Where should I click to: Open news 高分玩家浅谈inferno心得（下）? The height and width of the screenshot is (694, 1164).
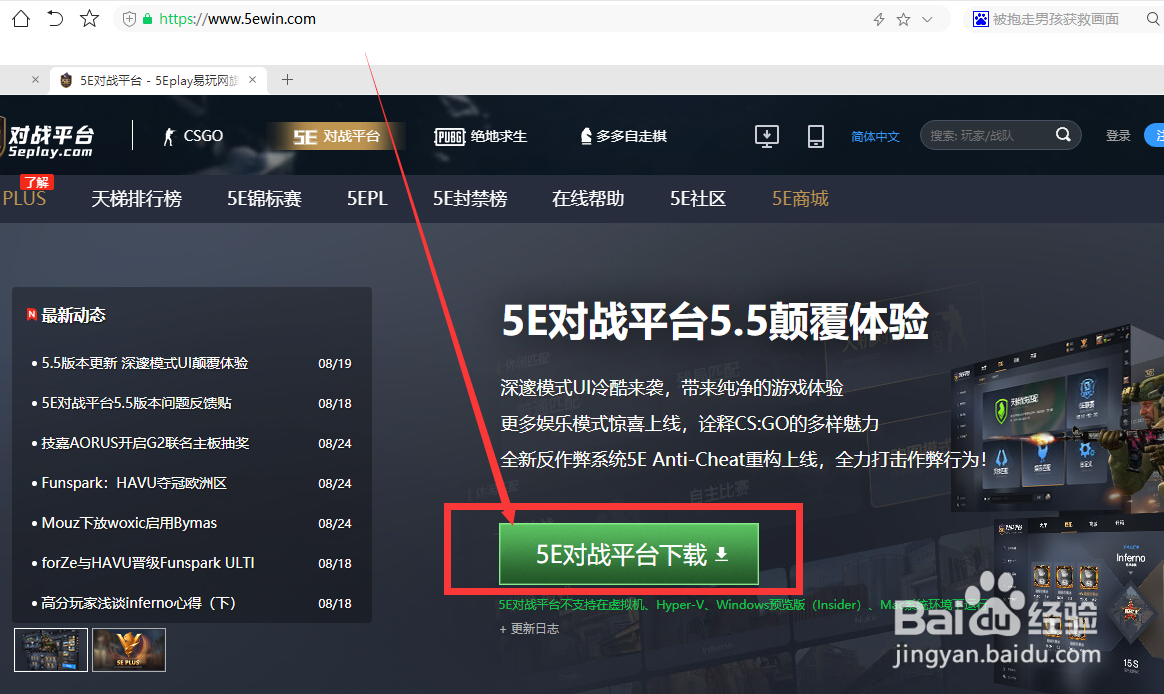pyautogui.click(x=139, y=603)
